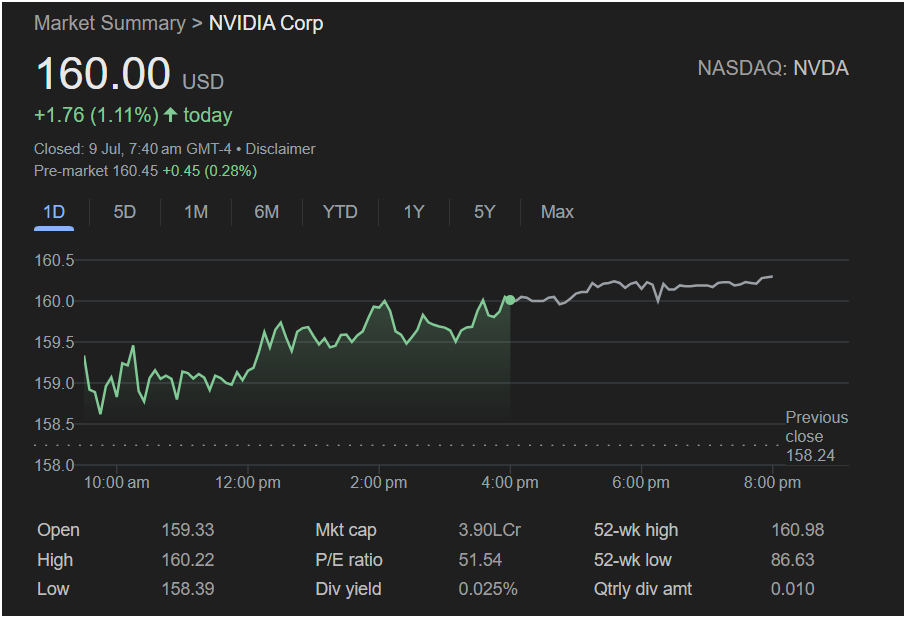Select the 1D time range tab
The image size is (906, 618).
coord(54,212)
